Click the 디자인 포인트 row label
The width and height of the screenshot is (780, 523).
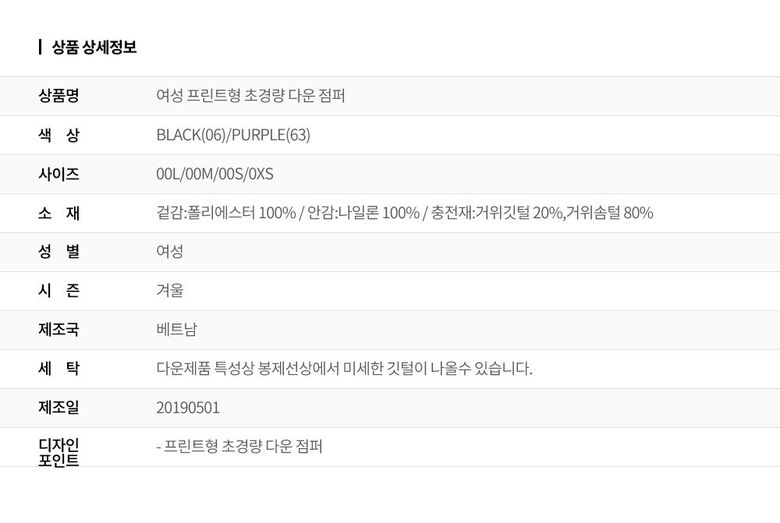pos(59,453)
